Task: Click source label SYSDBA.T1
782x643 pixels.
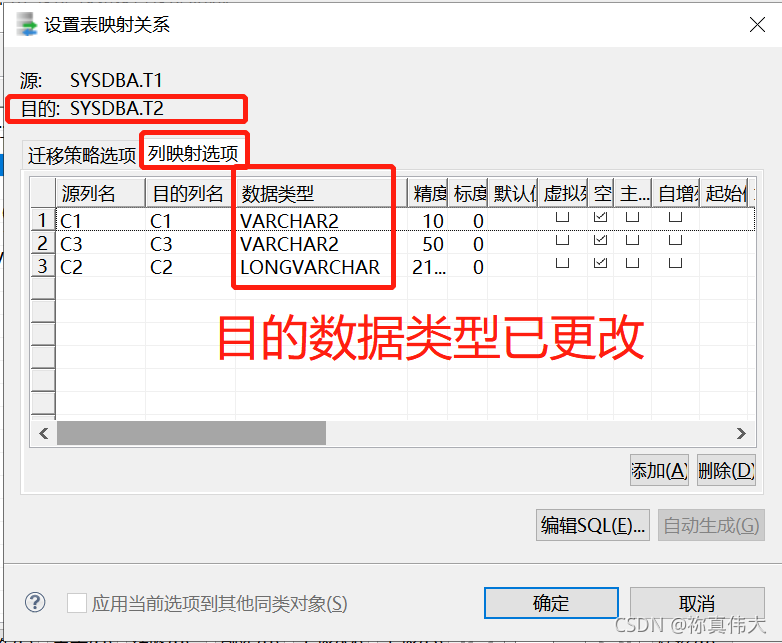Action: tap(116, 80)
